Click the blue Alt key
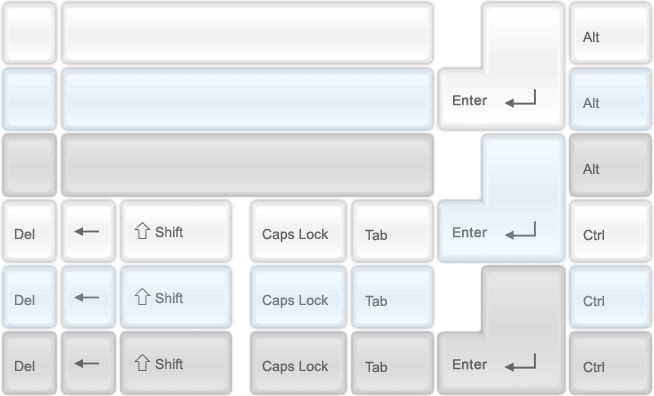 coord(610,99)
